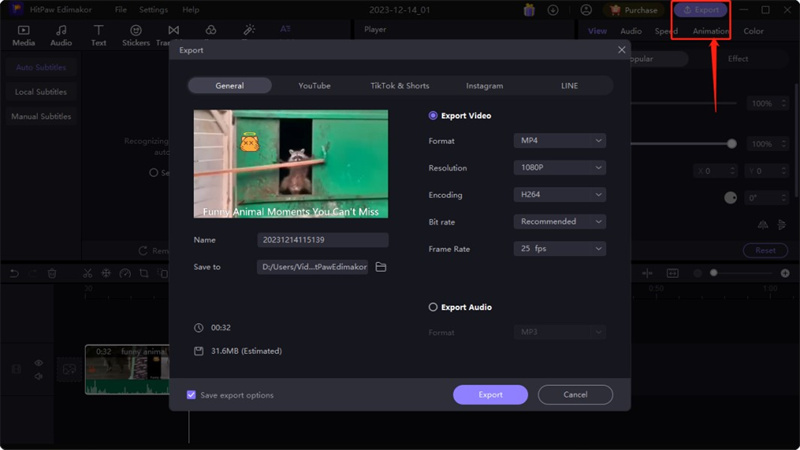Switch to the YouTube export tab
This screenshot has height=450, width=800.
[314, 86]
